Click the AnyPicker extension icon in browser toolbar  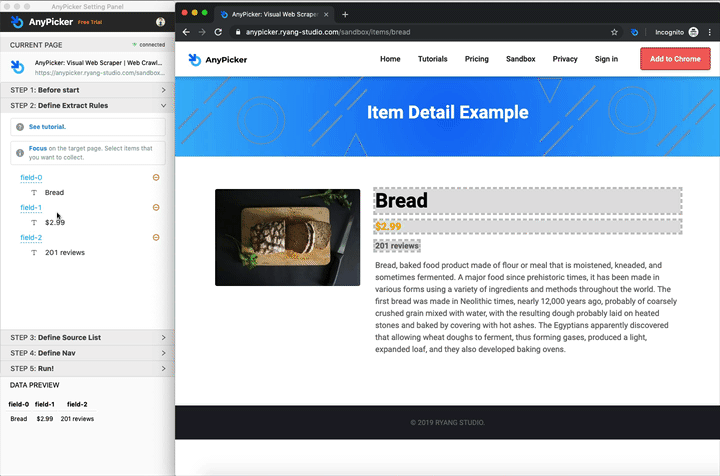click(634, 32)
